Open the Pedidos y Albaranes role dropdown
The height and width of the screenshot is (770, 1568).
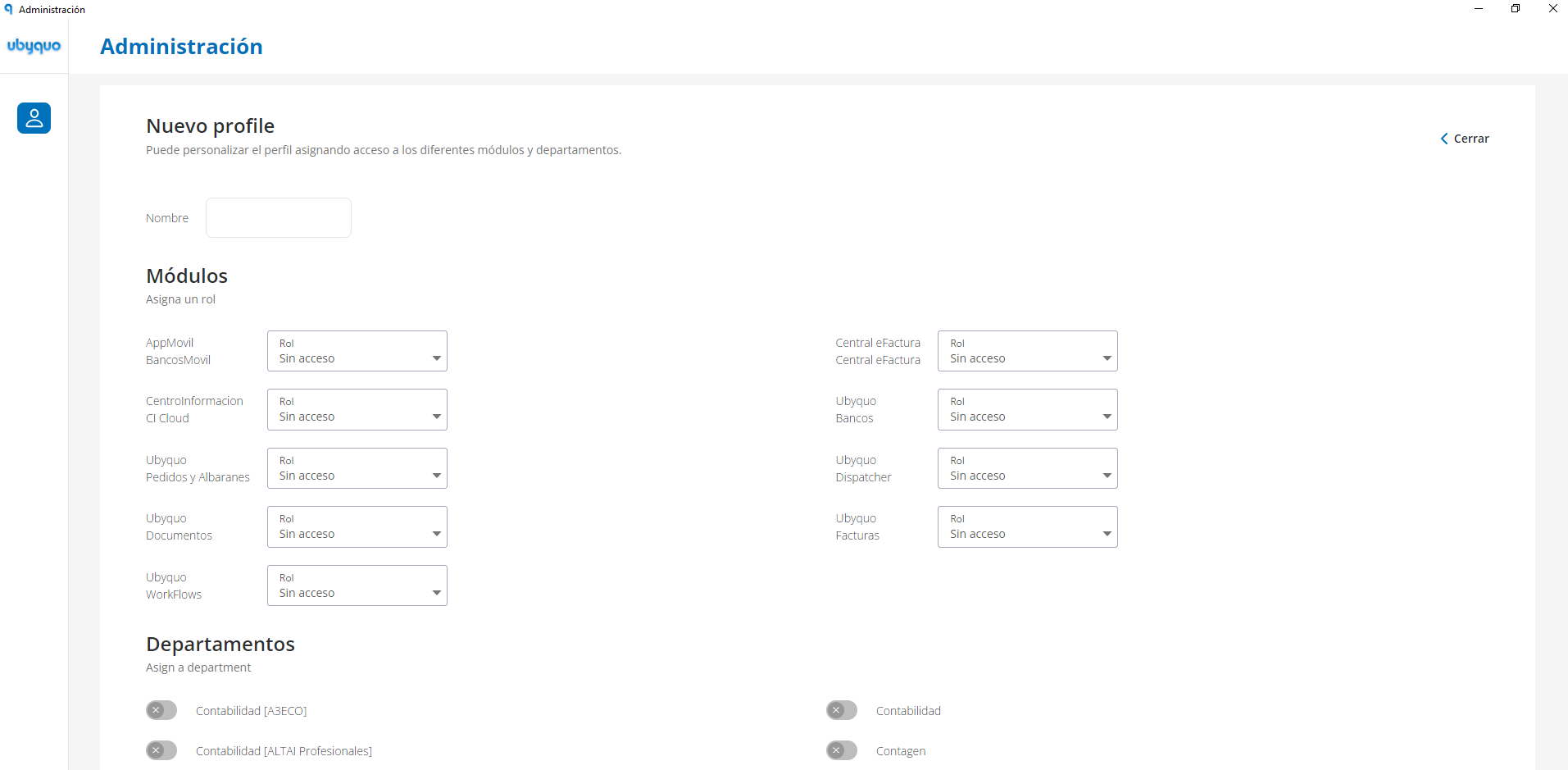coord(357,468)
